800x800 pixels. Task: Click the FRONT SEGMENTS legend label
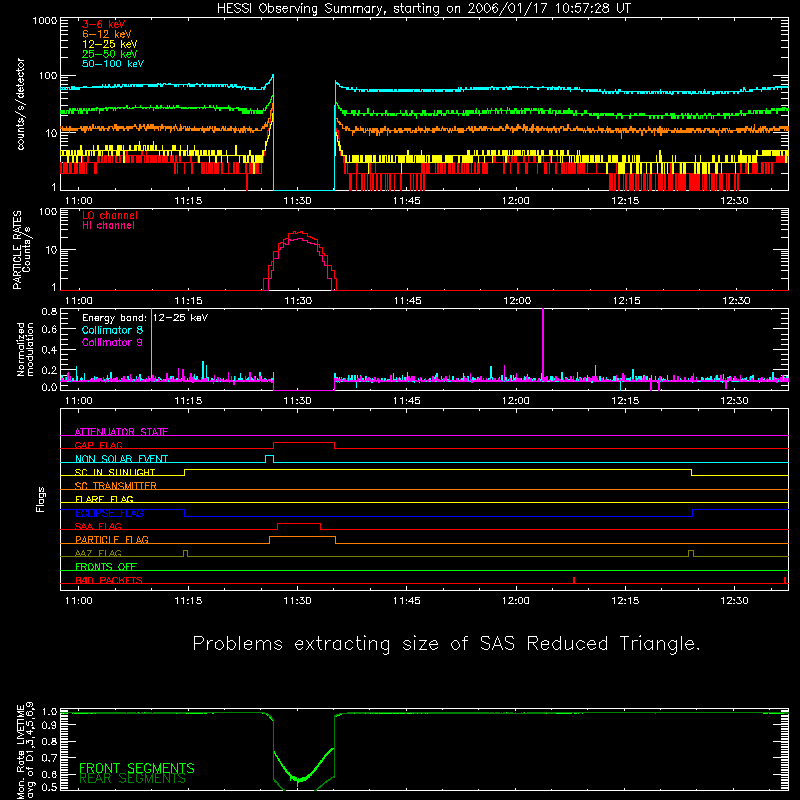(137, 768)
